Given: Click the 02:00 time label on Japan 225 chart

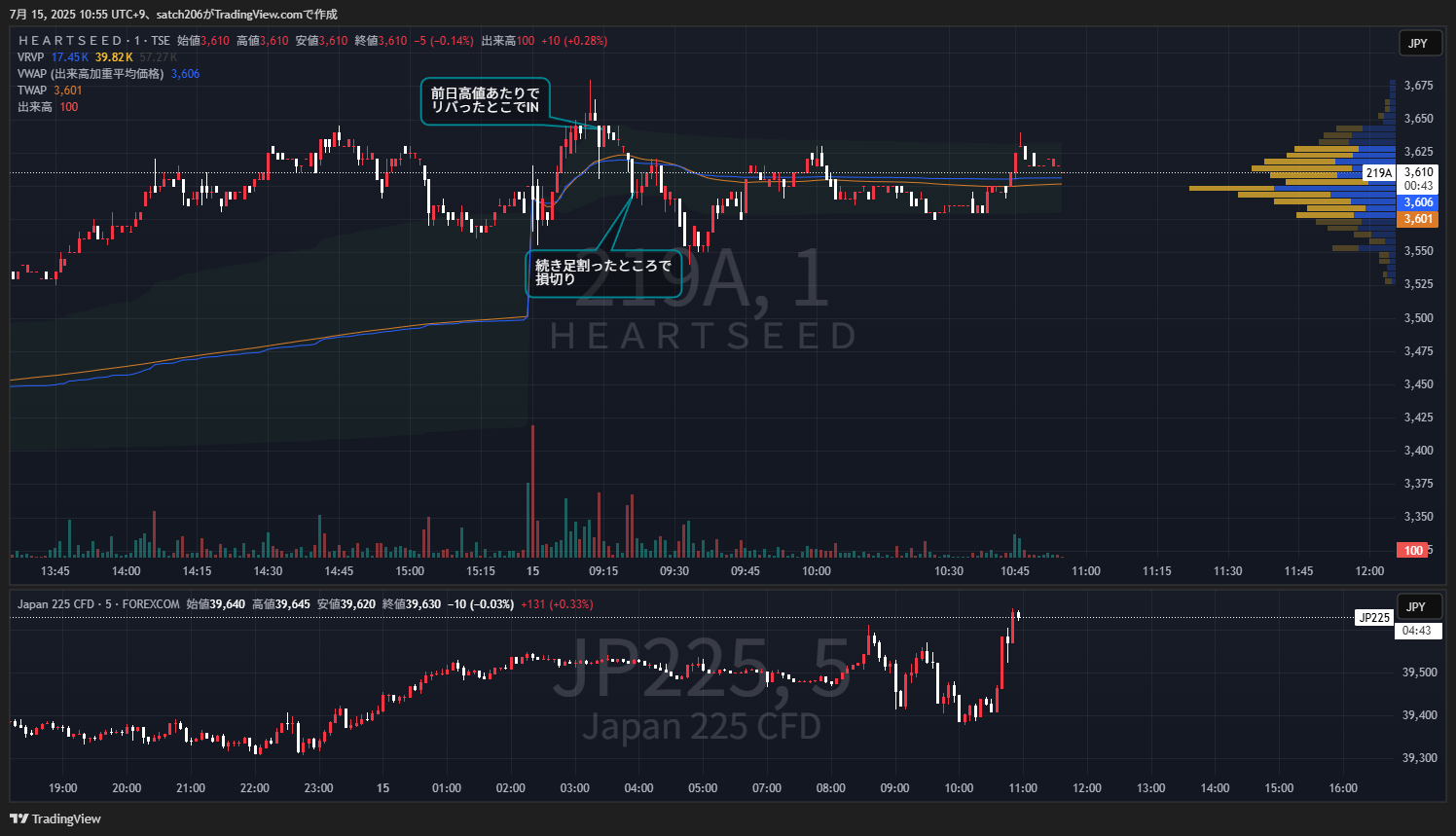Looking at the screenshot, I should (511, 788).
